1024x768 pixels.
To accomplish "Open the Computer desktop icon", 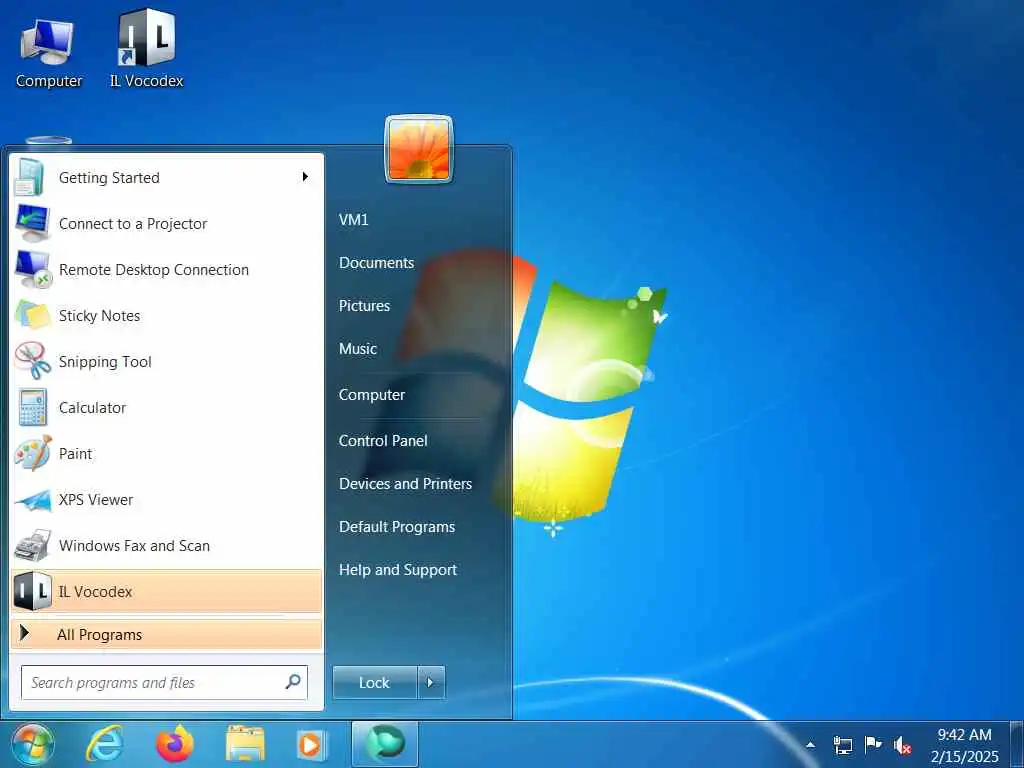I will pyautogui.click(x=48, y=52).
